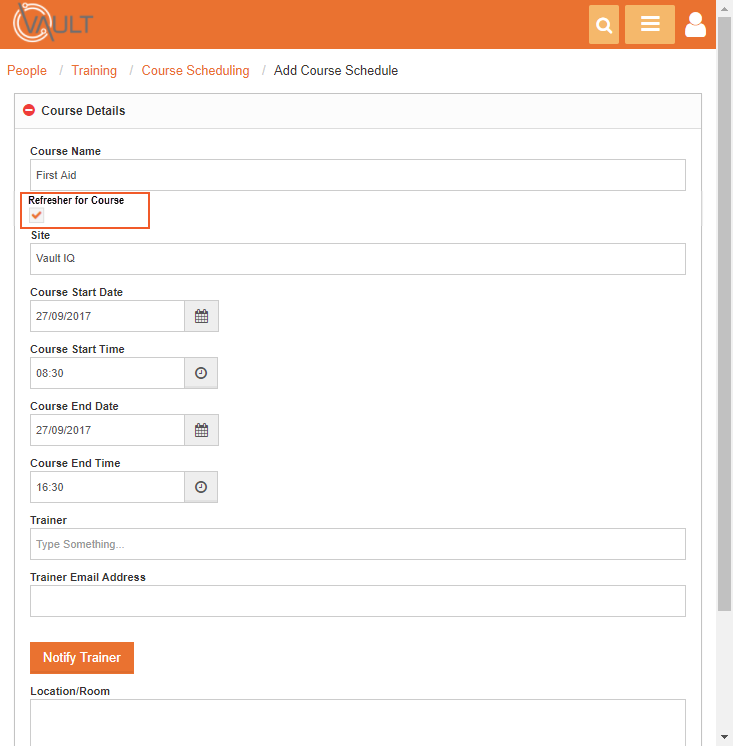Click the Location/Room text area
The width and height of the screenshot is (733, 746).
coord(358,722)
